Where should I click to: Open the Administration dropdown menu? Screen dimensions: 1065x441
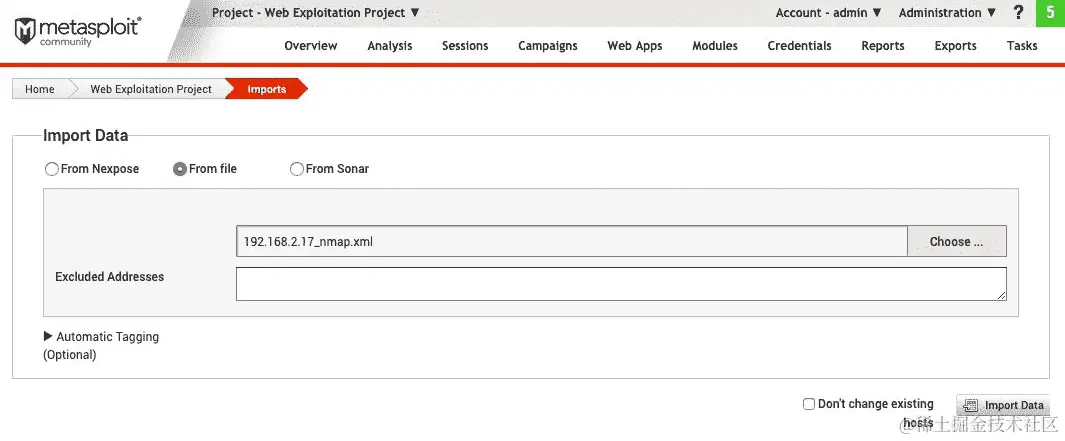(947, 13)
